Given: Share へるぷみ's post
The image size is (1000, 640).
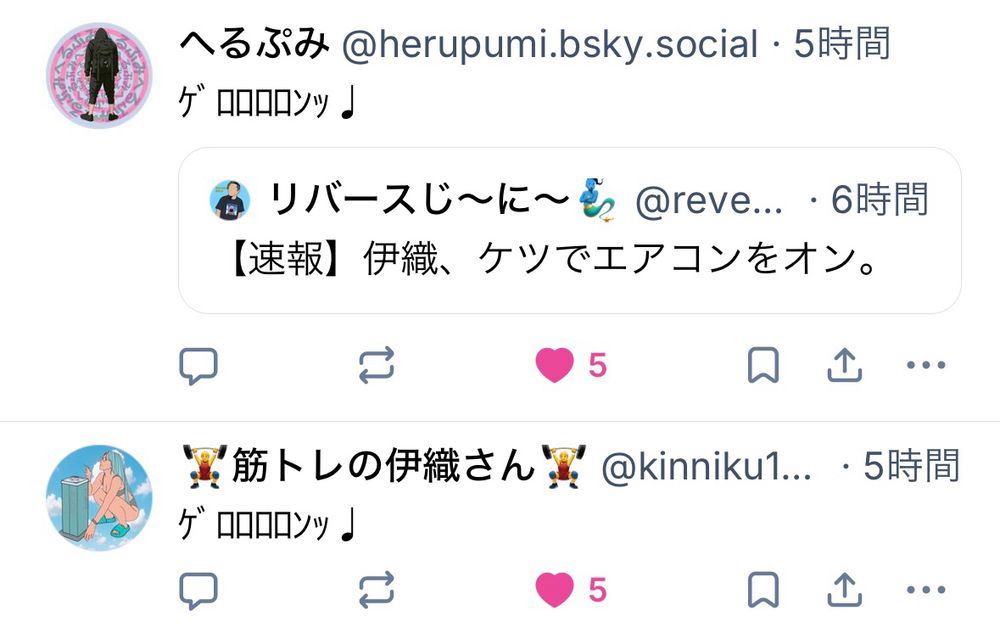Looking at the screenshot, I should [x=844, y=365].
